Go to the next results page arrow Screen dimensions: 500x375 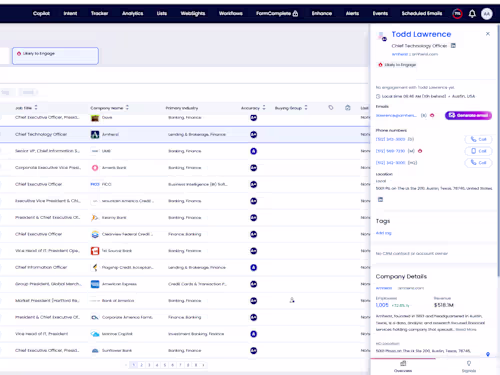[203, 365]
